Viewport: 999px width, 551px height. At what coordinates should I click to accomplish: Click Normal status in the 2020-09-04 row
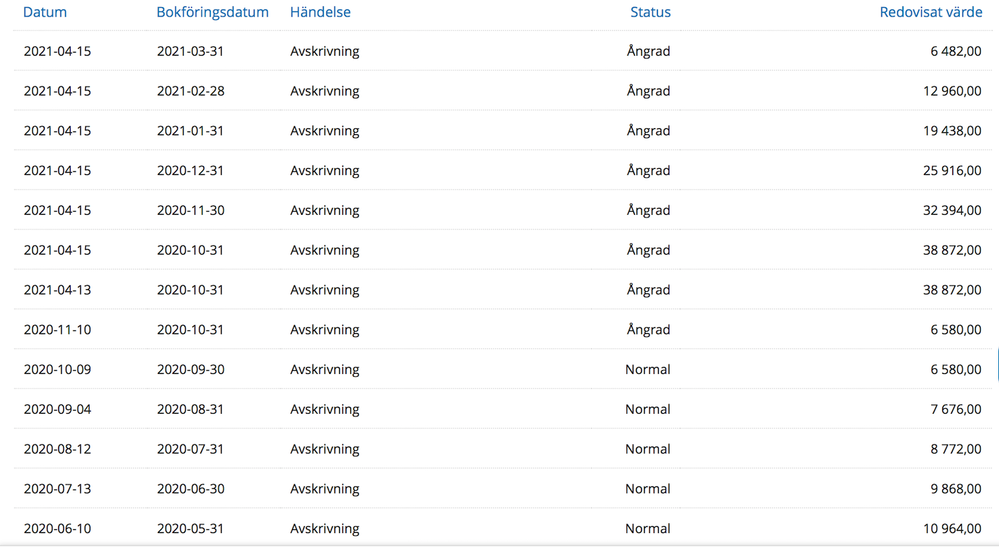click(648, 409)
